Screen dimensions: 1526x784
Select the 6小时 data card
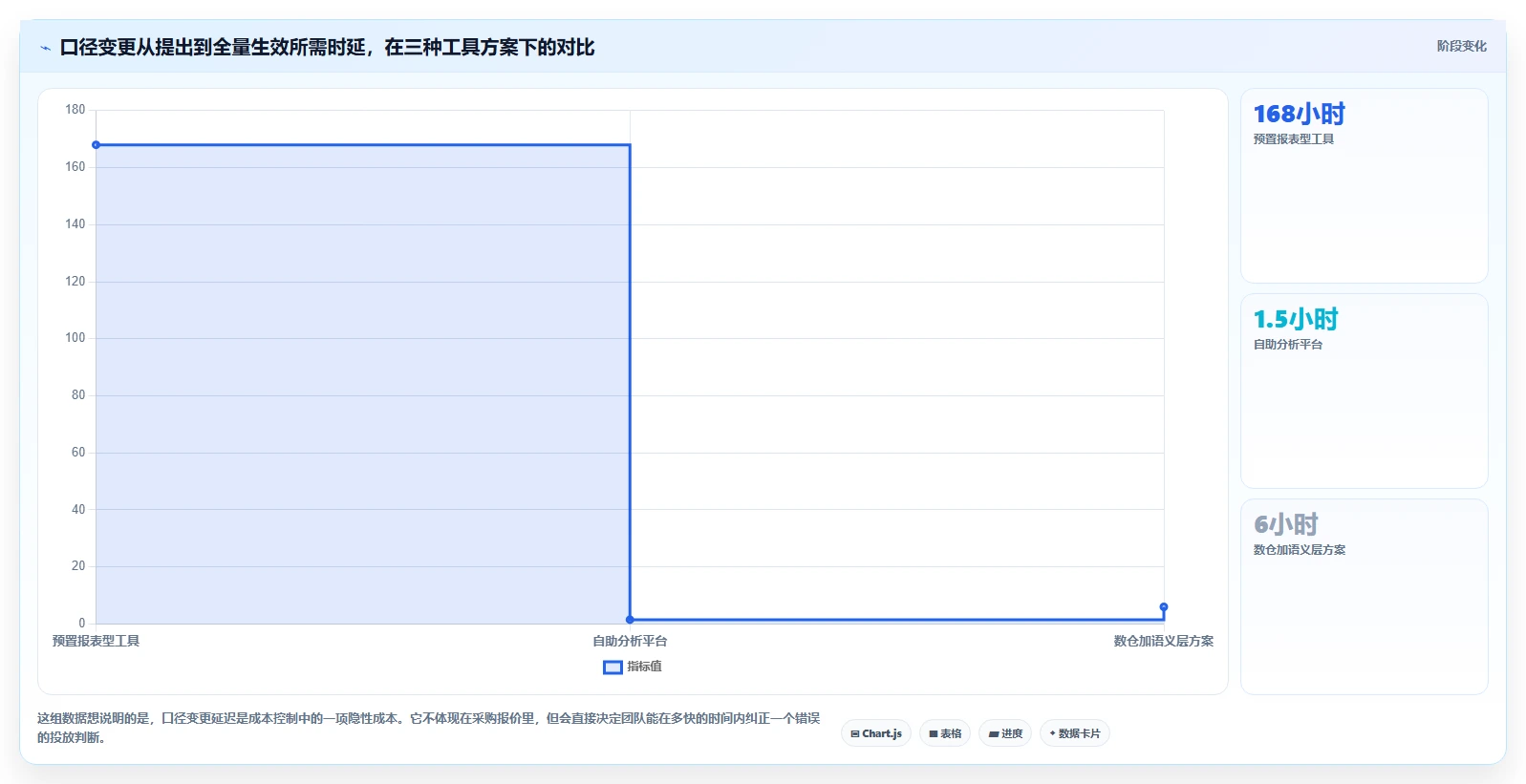point(1364,597)
